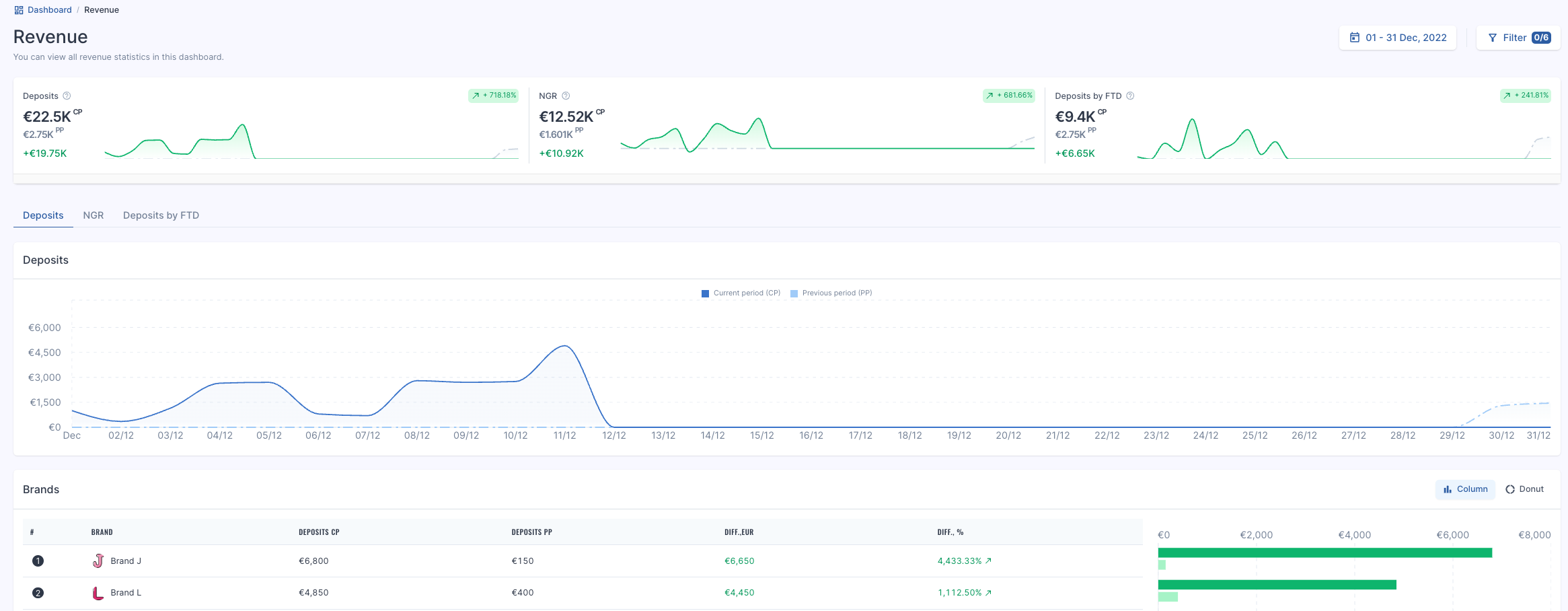This screenshot has height=611, width=1568.
Task: Click the trend arrow in the +681.66% badge
Action: pyautogui.click(x=990, y=96)
